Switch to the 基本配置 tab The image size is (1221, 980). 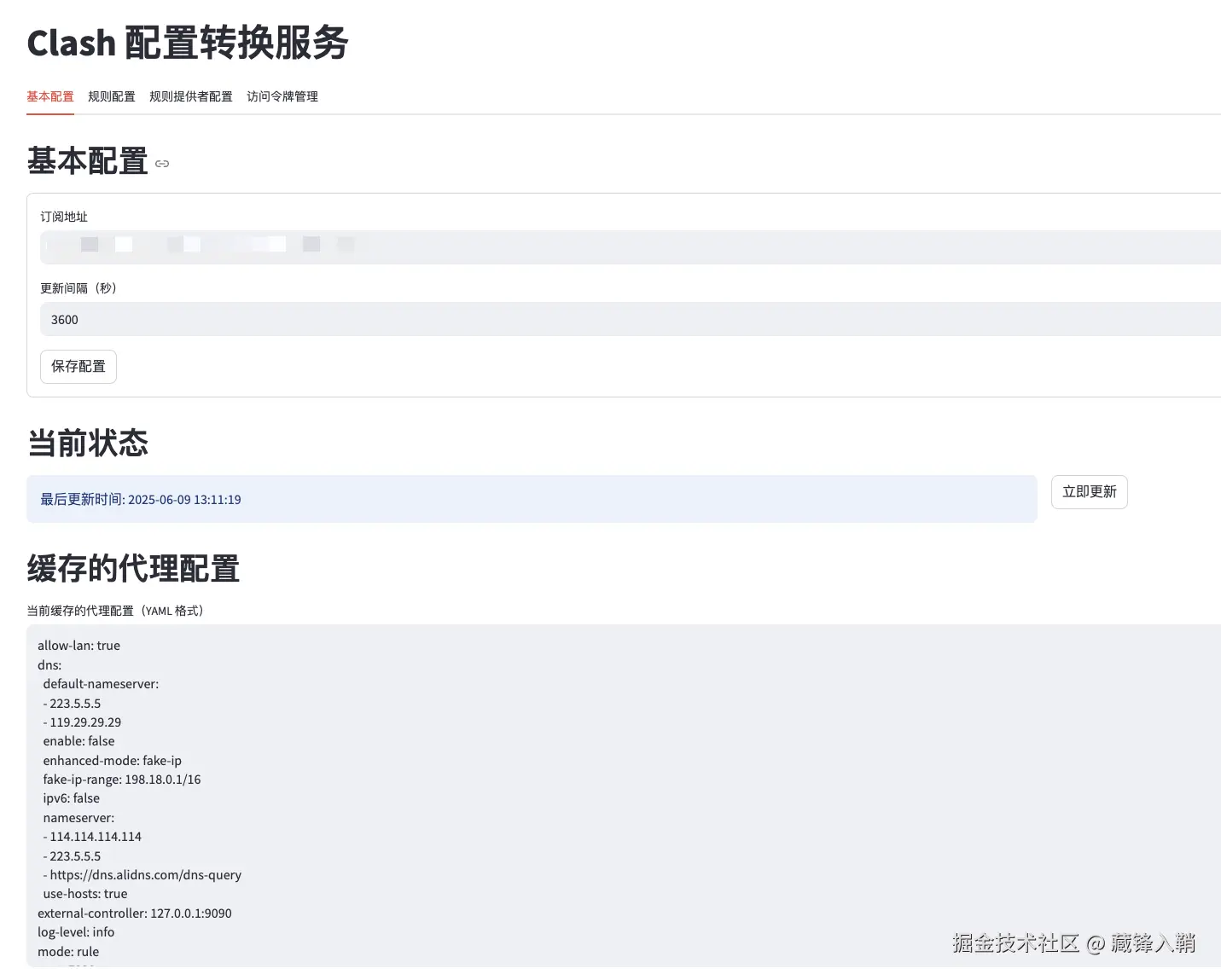(x=50, y=96)
